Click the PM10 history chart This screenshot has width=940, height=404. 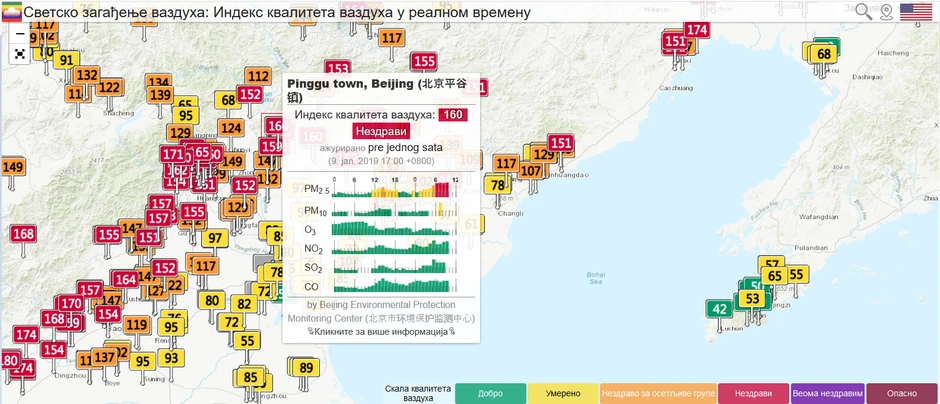(x=394, y=210)
